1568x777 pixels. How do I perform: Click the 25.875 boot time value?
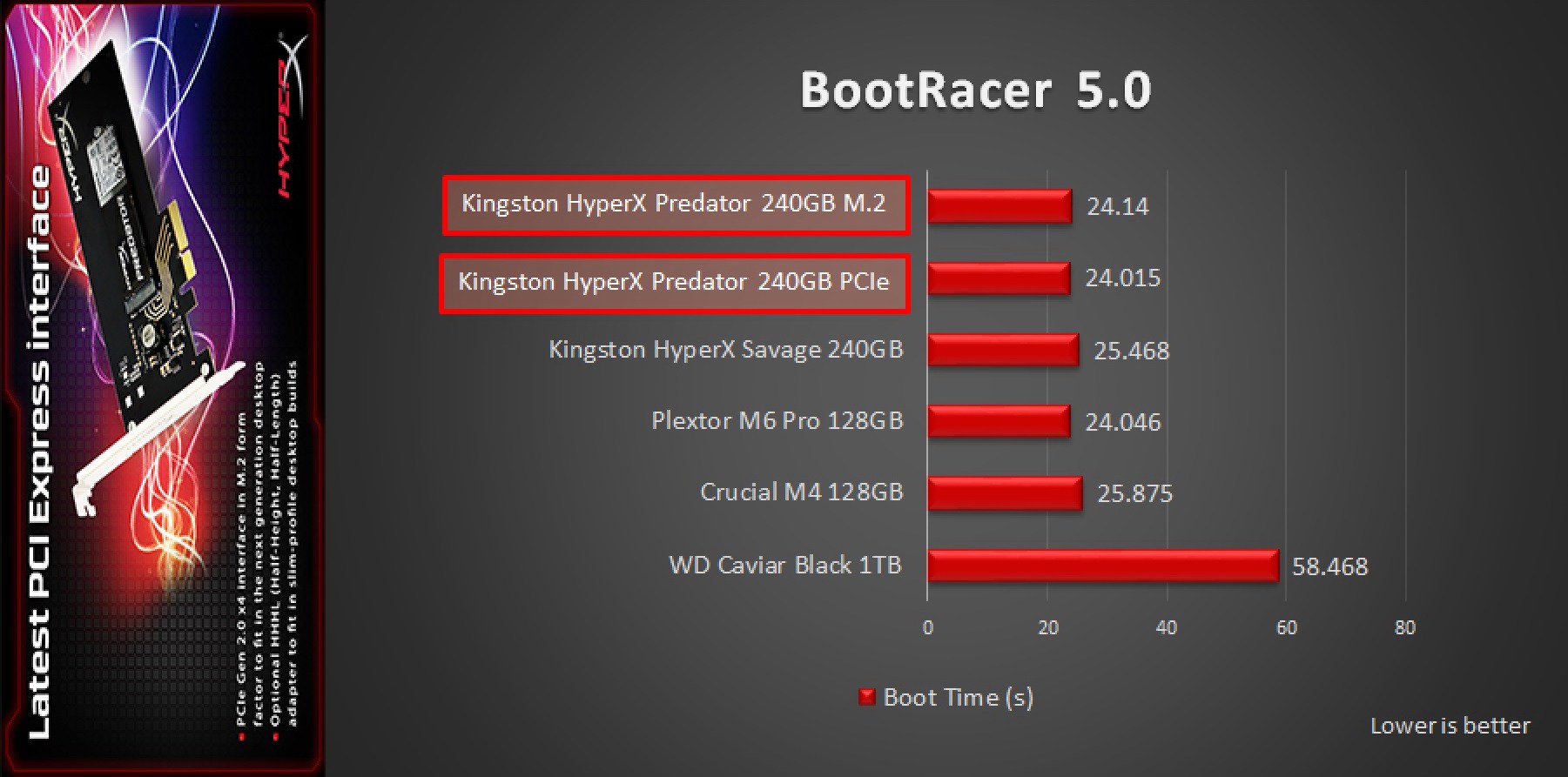[1135, 493]
